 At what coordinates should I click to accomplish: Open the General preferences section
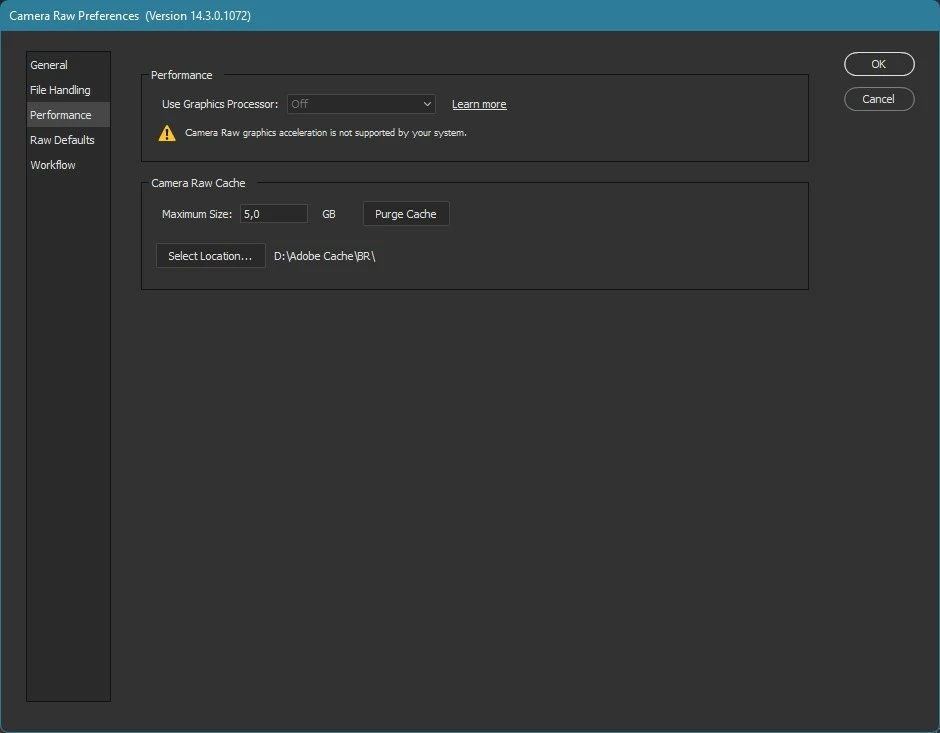click(68, 65)
